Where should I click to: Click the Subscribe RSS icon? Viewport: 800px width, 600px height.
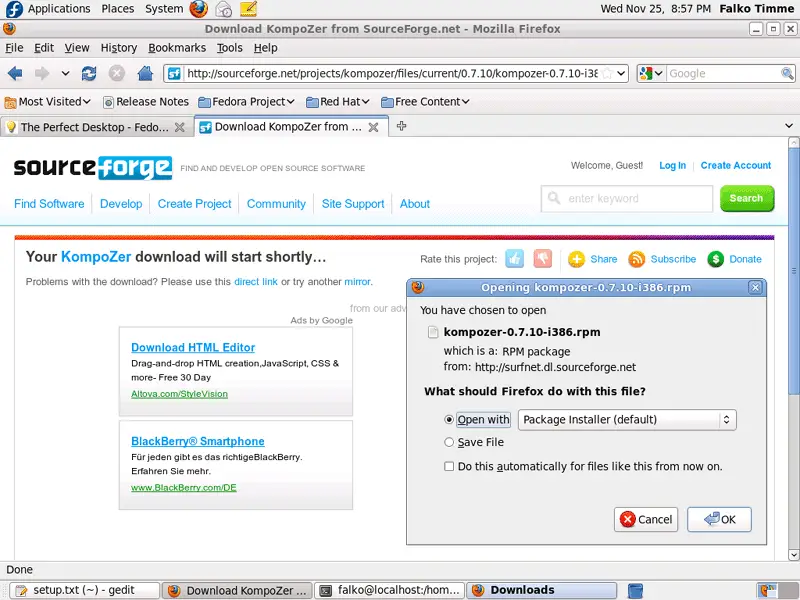(637, 259)
